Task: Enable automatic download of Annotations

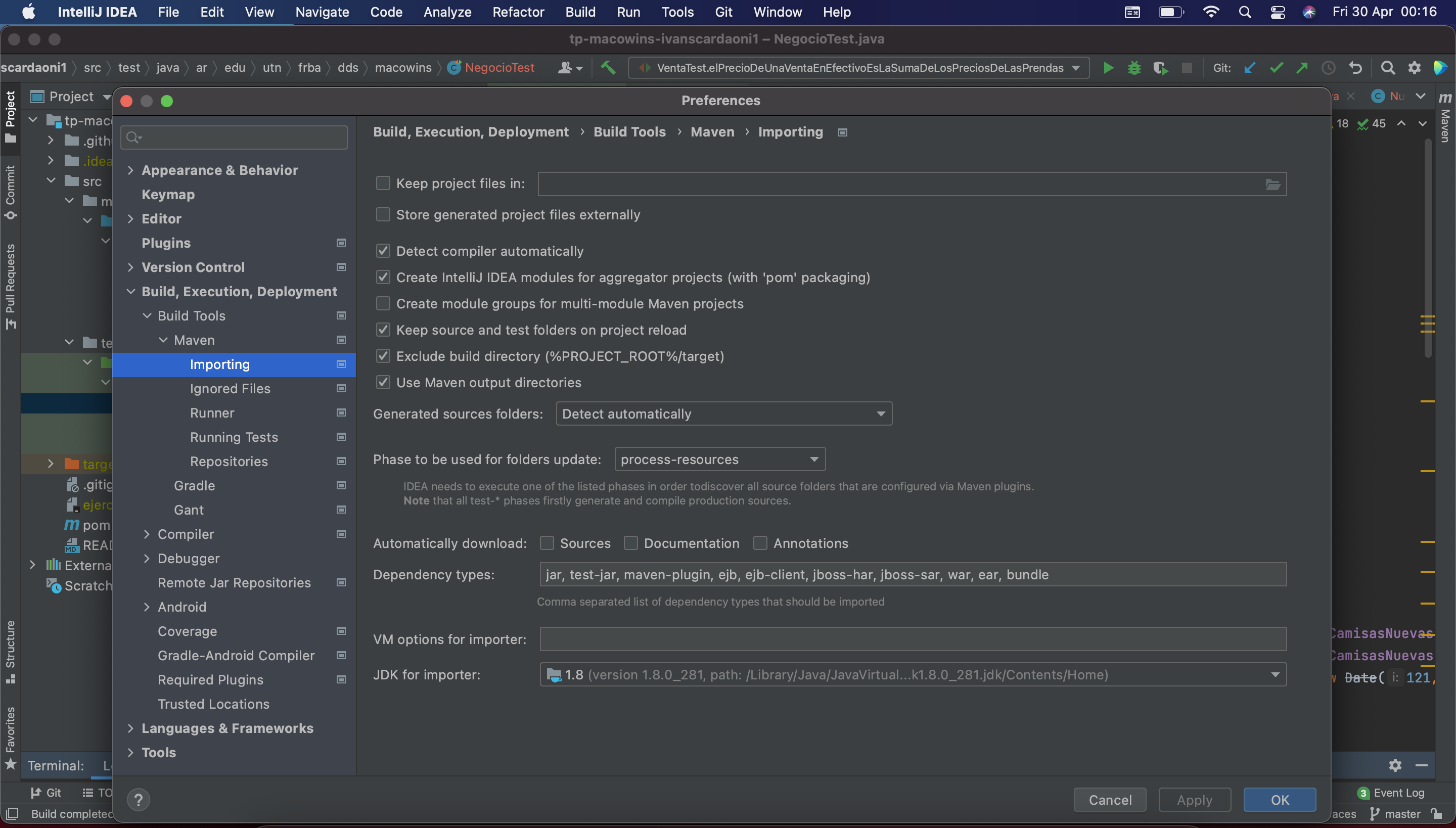Action: click(x=760, y=543)
